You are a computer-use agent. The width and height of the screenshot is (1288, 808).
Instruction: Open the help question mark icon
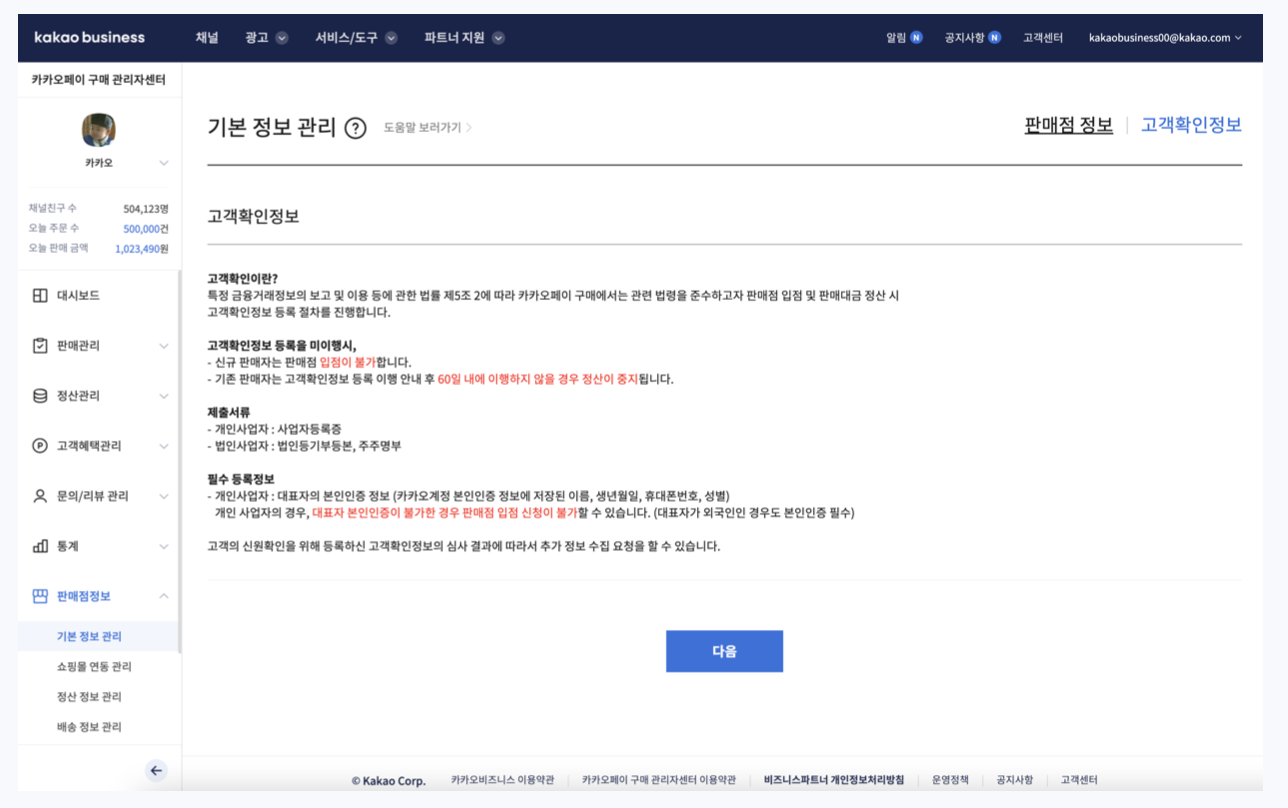[x=355, y=128]
